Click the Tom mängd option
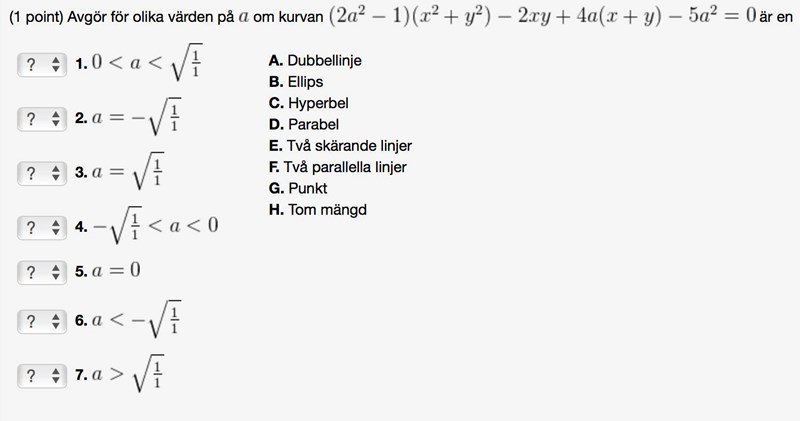The width and height of the screenshot is (800, 421). click(x=319, y=210)
